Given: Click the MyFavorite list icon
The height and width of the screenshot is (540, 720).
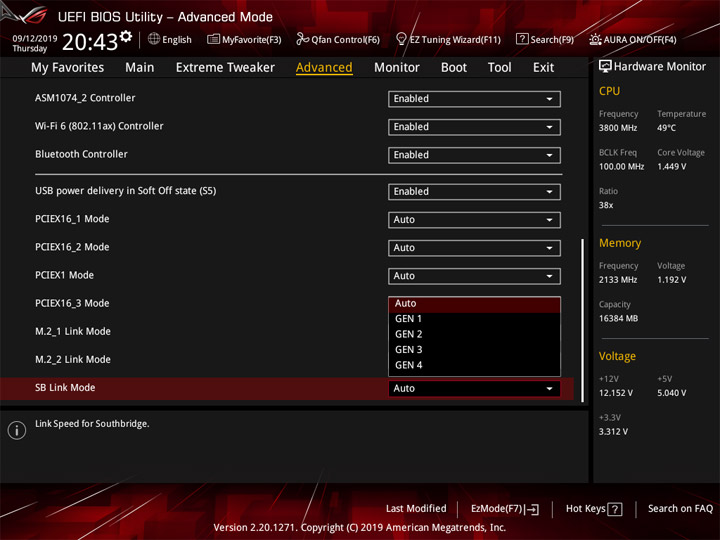Looking at the screenshot, I should click(213, 39).
